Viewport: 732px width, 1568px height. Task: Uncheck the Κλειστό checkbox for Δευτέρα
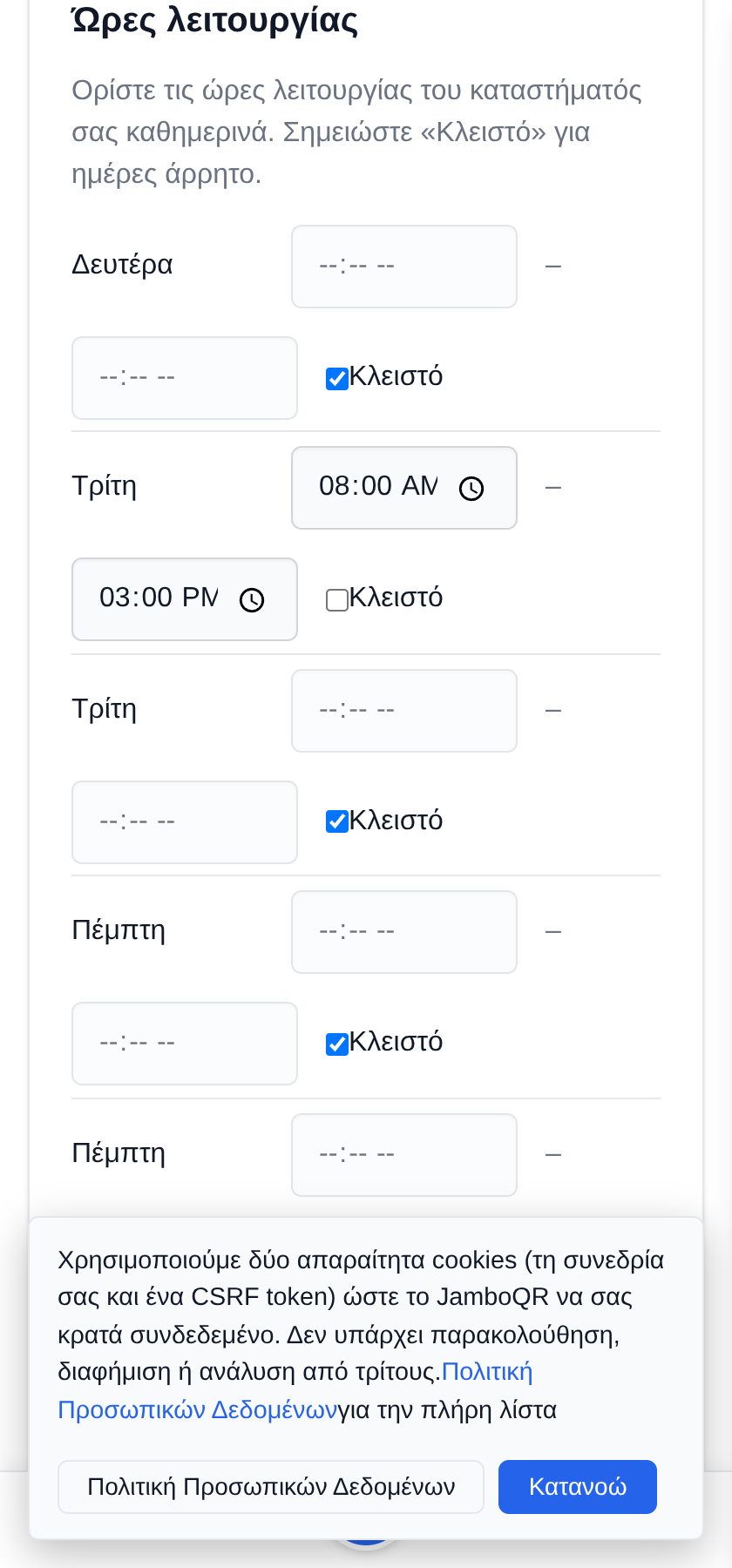(337, 378)
